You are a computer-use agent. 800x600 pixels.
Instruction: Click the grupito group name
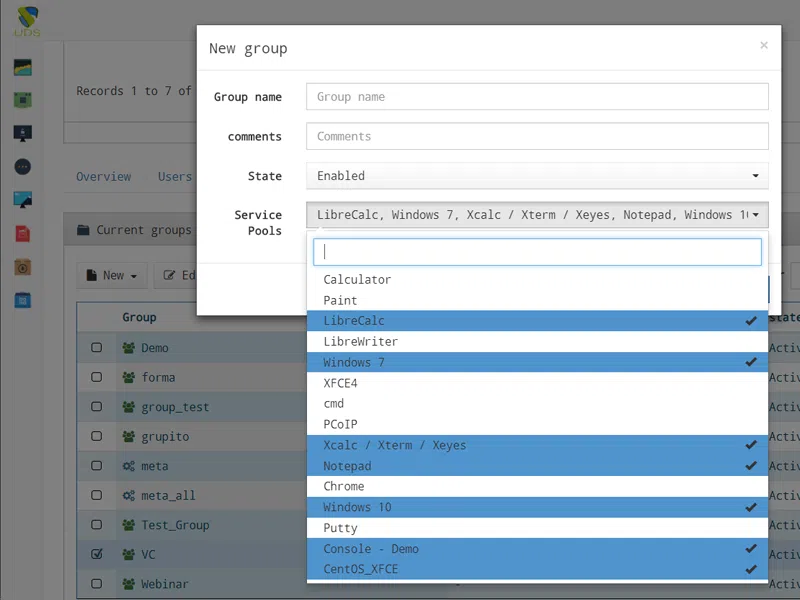coord(165,437)
